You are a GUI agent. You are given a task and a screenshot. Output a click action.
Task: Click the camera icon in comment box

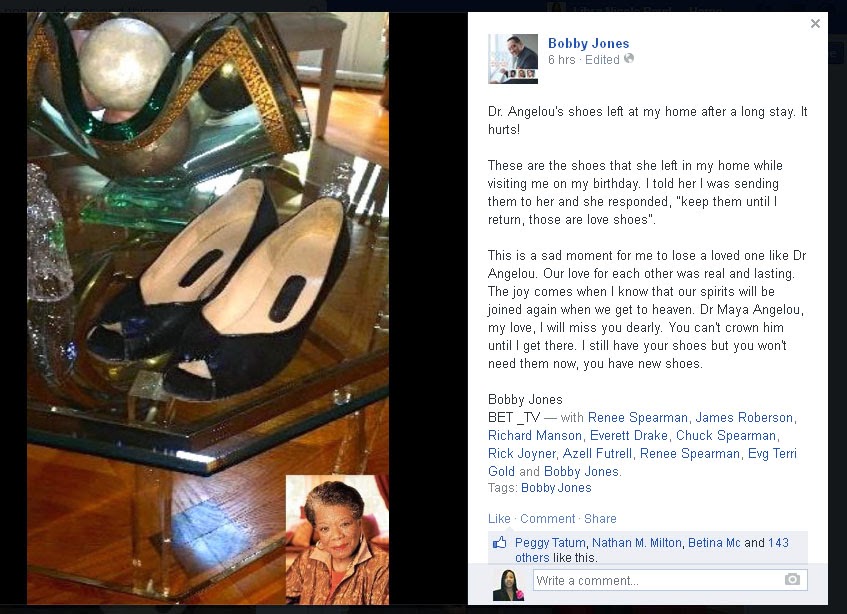pos(792,579)
